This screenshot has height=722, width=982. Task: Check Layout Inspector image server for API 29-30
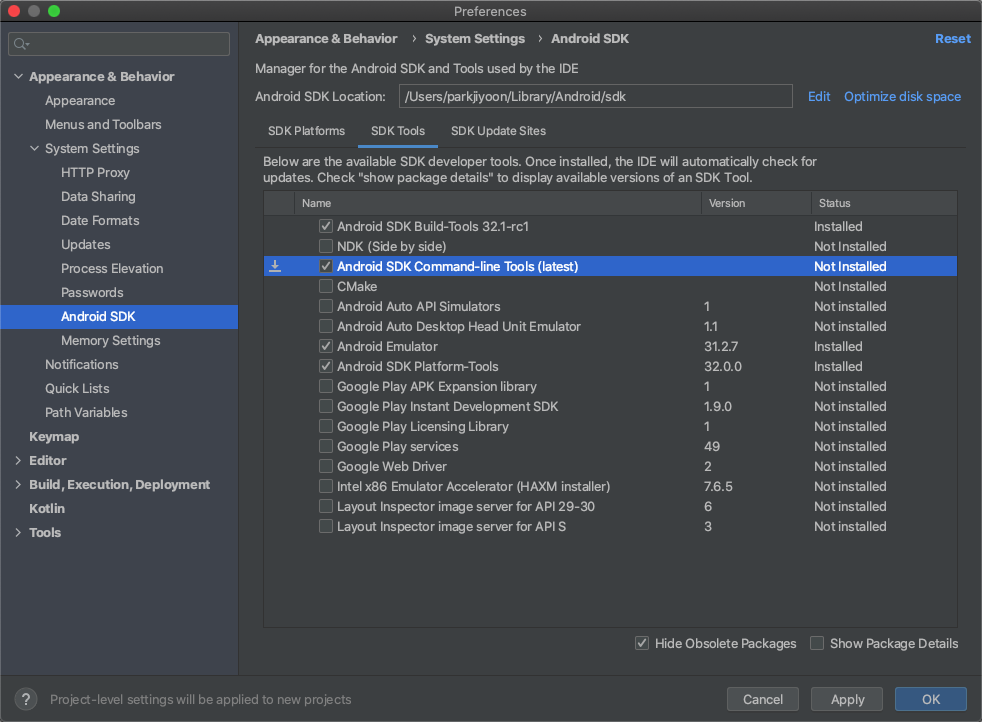click(x=326, y=507)
